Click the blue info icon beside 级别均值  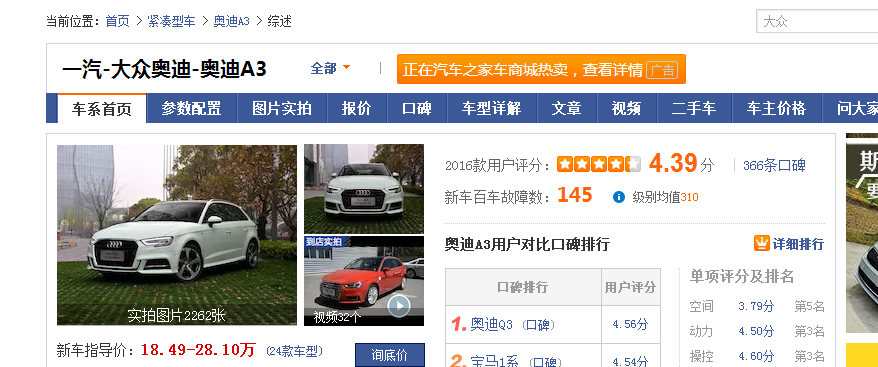618,197
